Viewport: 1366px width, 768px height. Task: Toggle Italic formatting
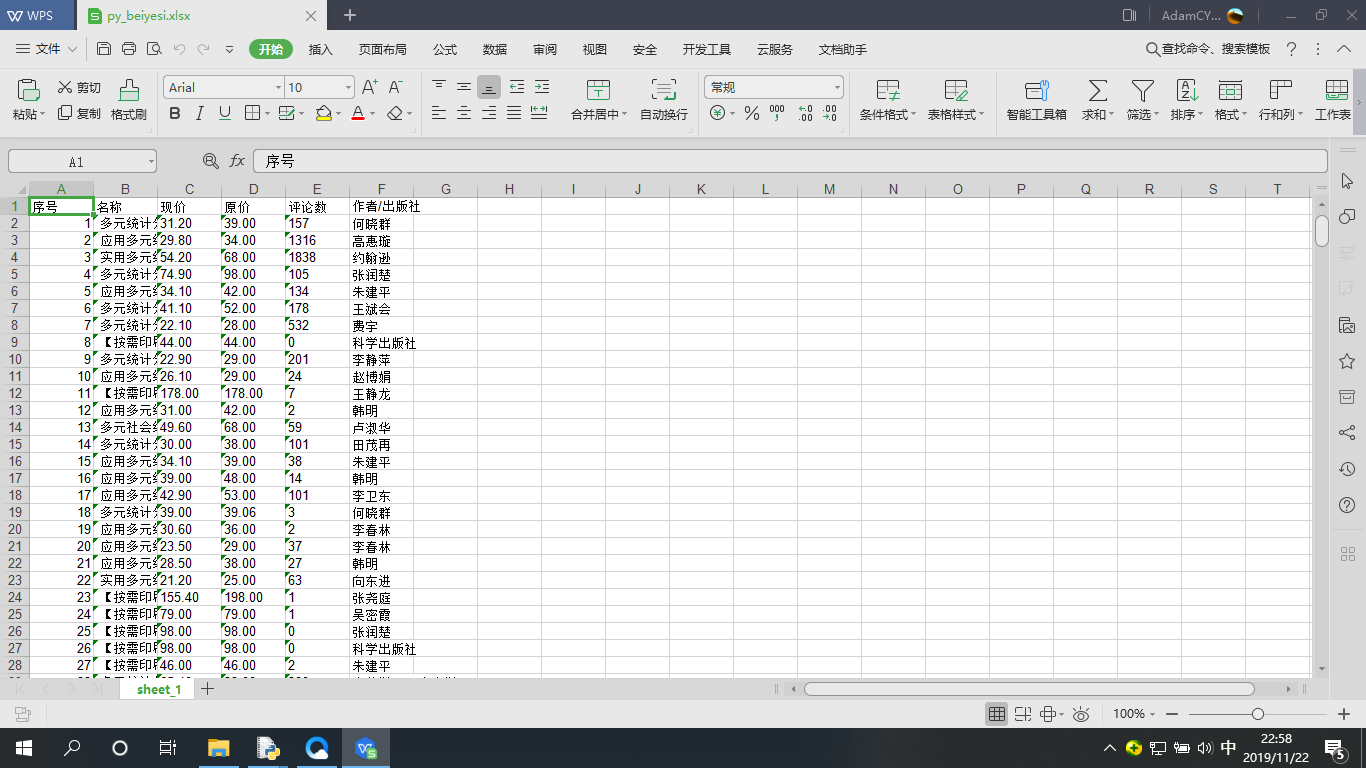(200, 114)
